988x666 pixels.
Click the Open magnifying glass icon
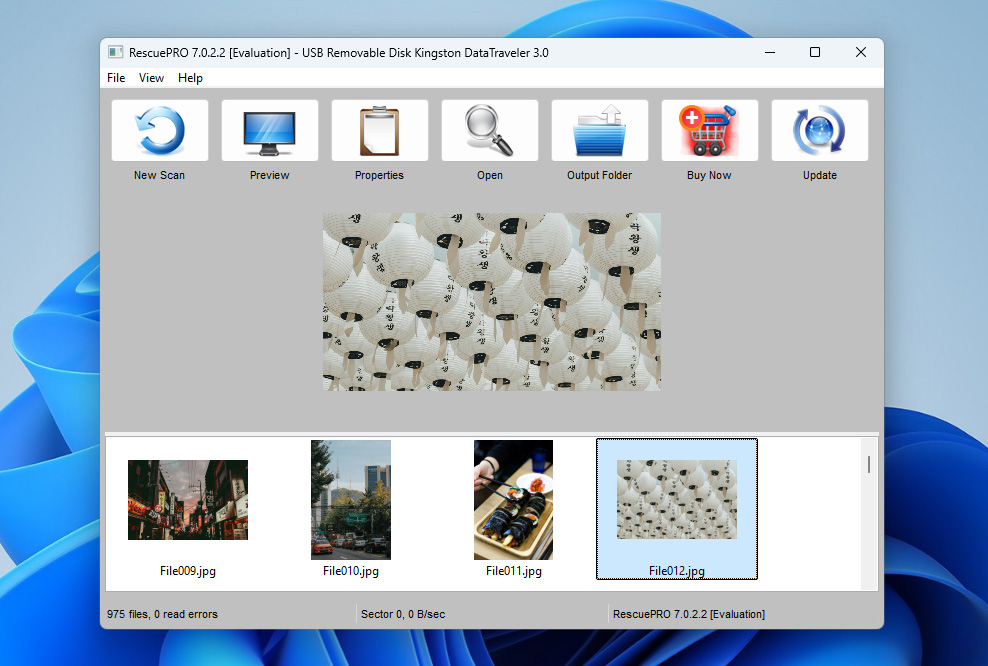coord(490,131)
